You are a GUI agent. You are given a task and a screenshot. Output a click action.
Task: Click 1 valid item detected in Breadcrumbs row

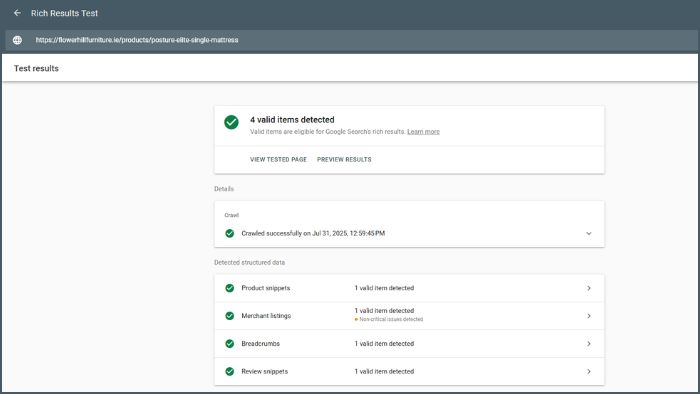[384, 344]
